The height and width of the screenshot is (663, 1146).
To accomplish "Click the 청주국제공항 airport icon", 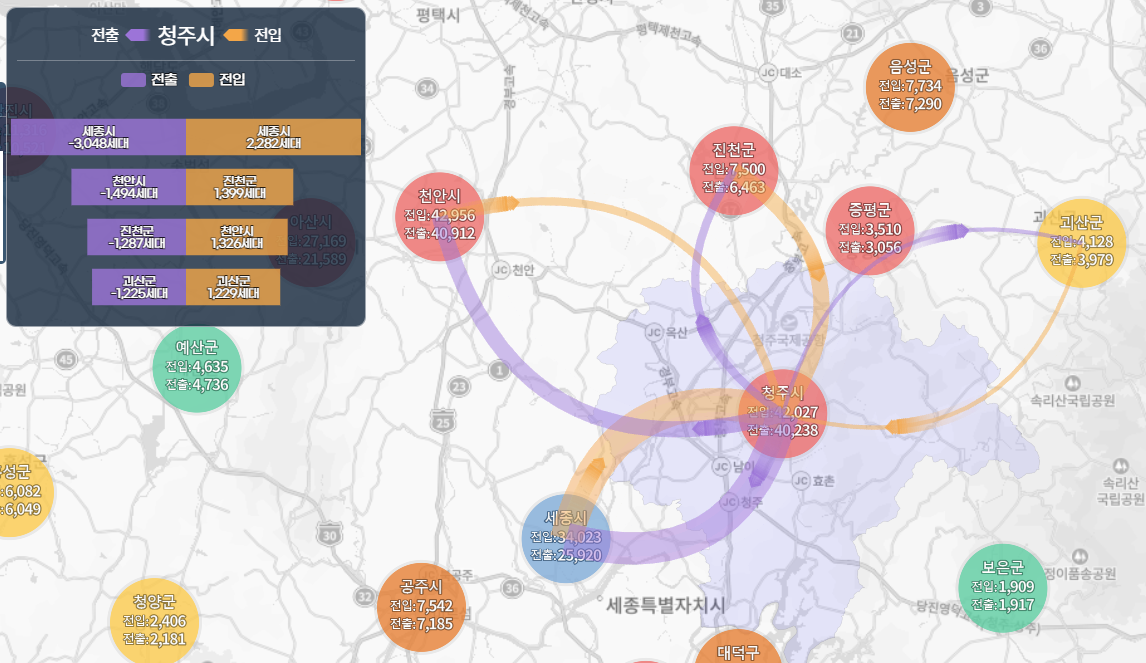I will tap(789, 322).
